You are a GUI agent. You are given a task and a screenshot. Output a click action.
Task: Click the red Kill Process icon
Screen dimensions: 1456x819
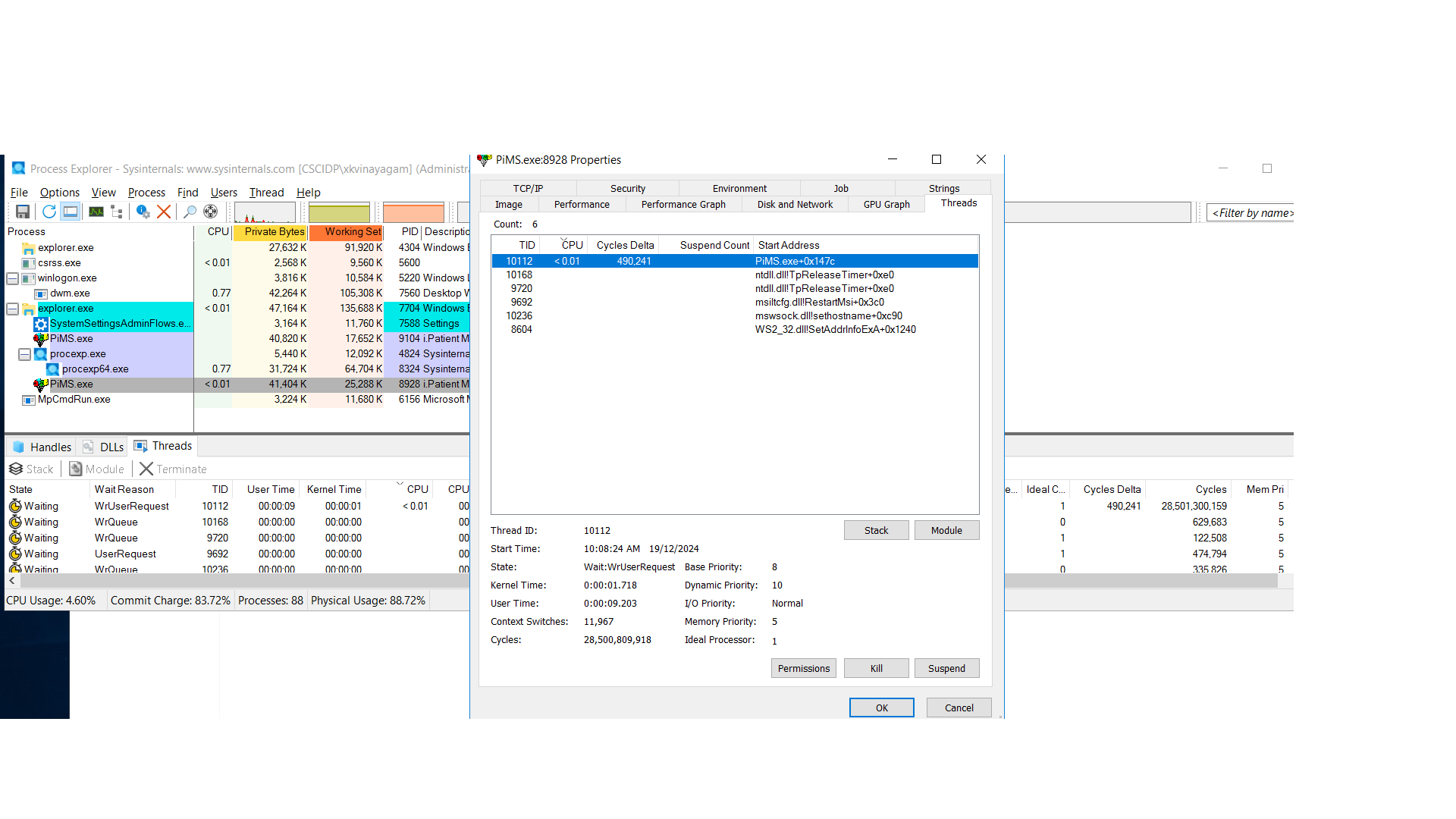pos(164,212)
